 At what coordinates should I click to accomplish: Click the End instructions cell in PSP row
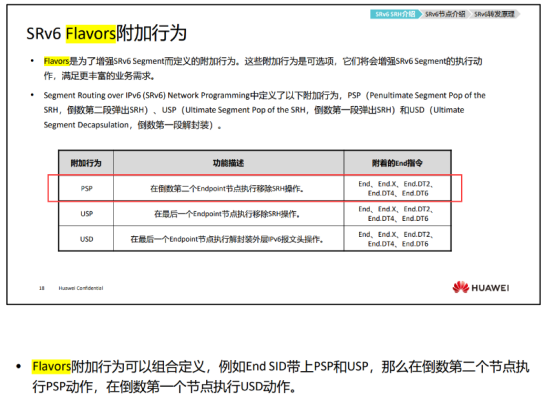pyautogui.click(x=397, y=188)
